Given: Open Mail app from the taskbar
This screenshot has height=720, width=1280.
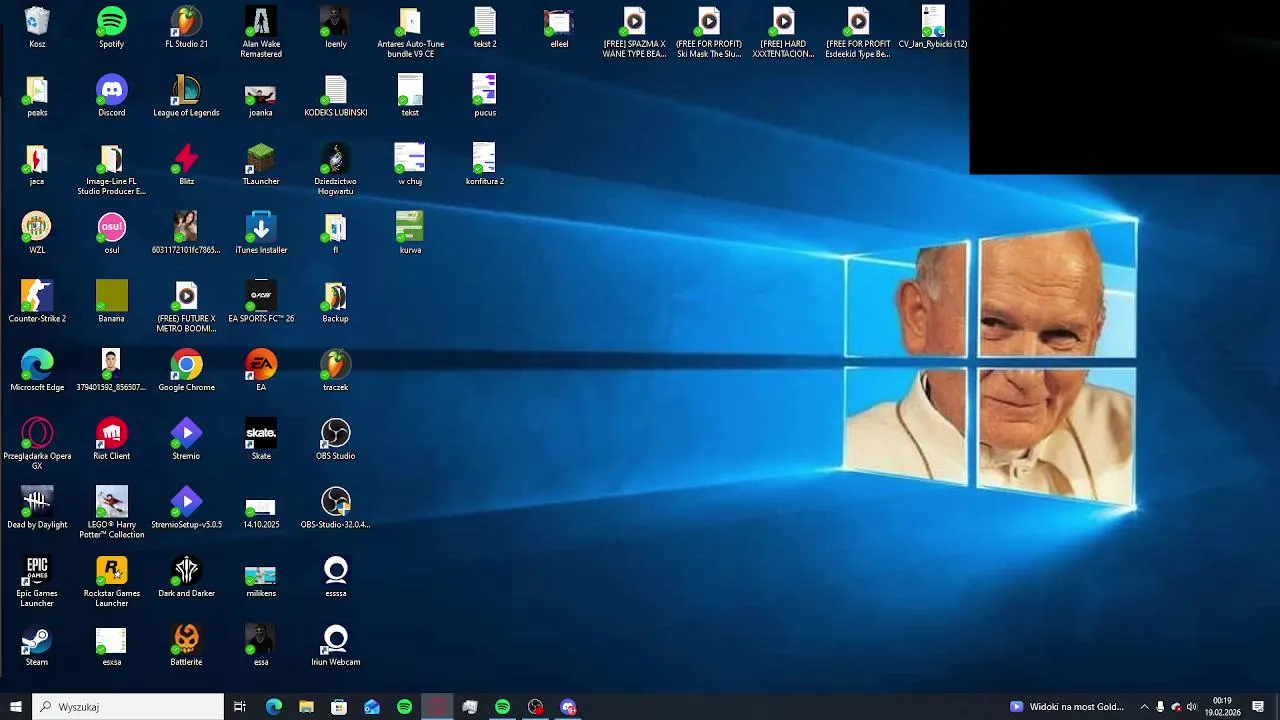Looking at the screenshot, I should click(372, 707).
